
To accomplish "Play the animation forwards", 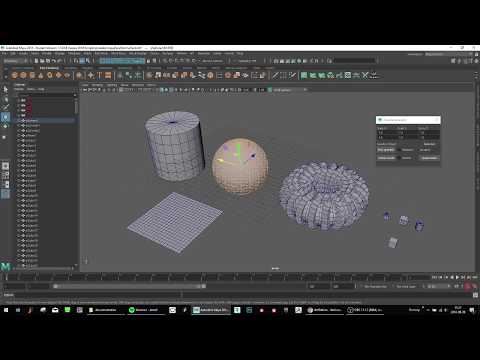I will tap(458, 277).
